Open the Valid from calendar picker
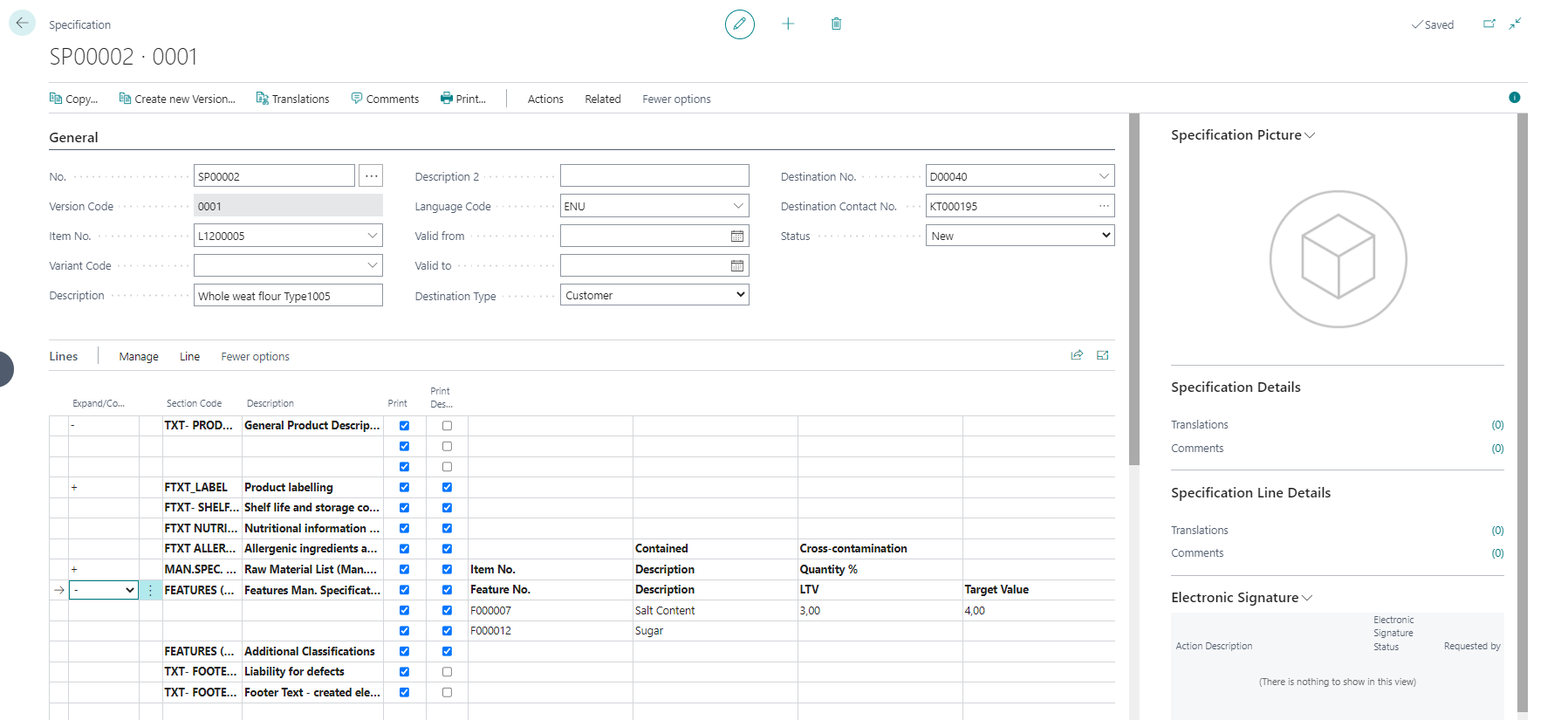 (x=737, y=237)
